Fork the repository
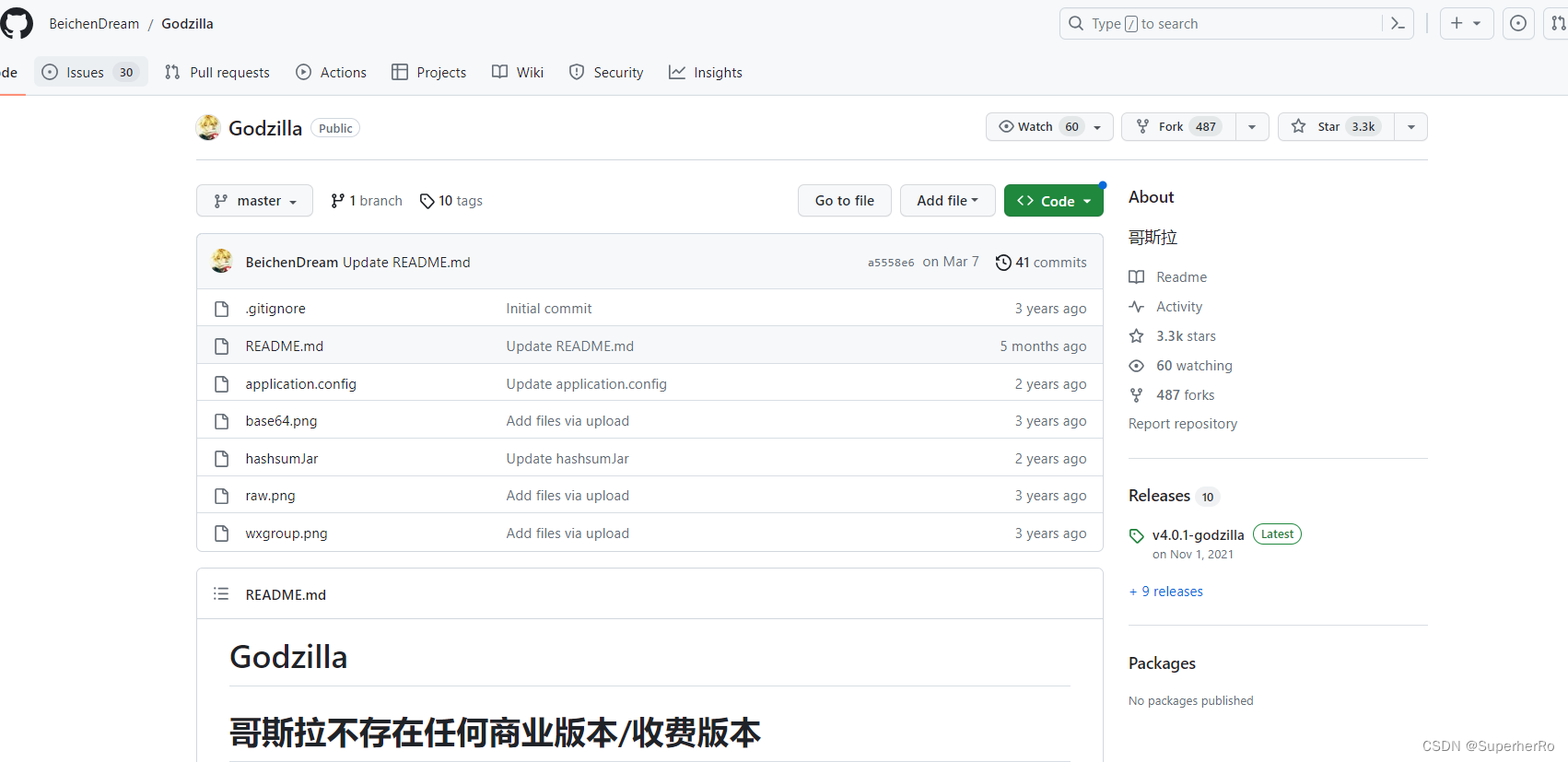Image resolution: width=1568 pixels, height=762 pixels. pyautogui.click(x=1178, y=127)
